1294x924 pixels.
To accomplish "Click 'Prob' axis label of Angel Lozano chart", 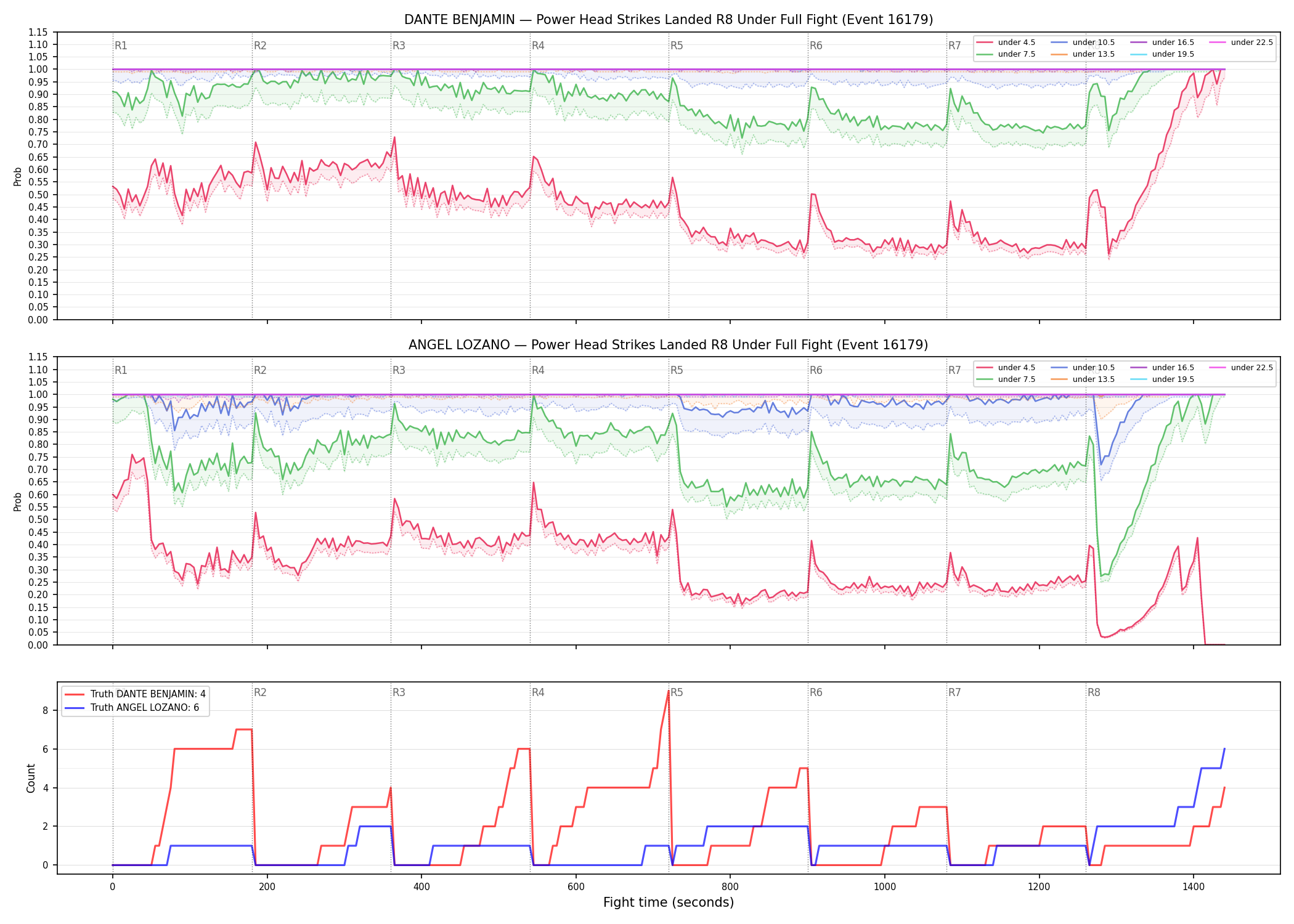I will 18,501.
